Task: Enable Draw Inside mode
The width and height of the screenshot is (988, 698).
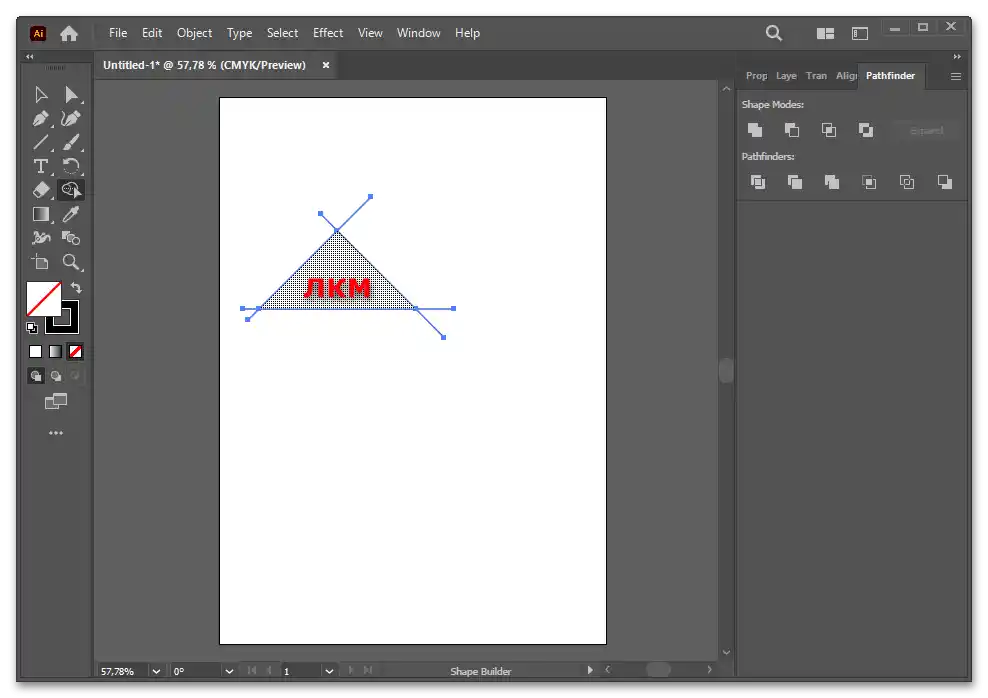Action: click(x=76, y=376)
